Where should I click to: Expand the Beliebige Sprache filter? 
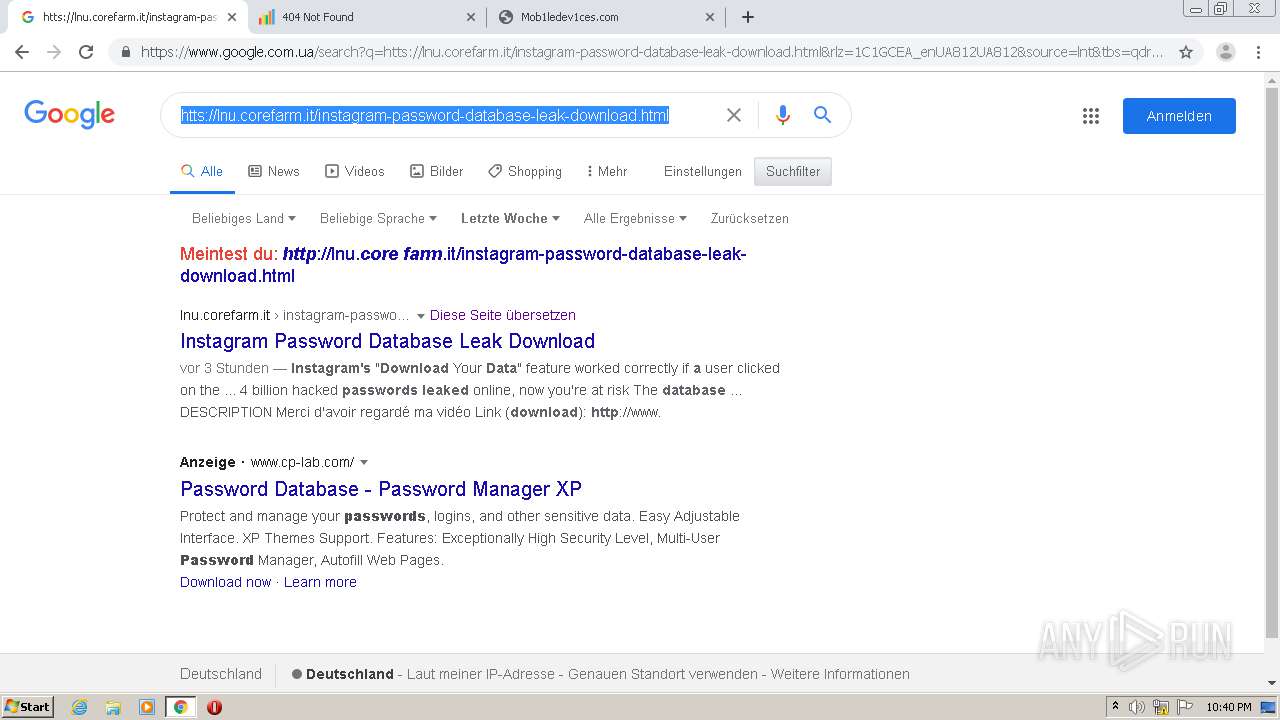point(378,218)
